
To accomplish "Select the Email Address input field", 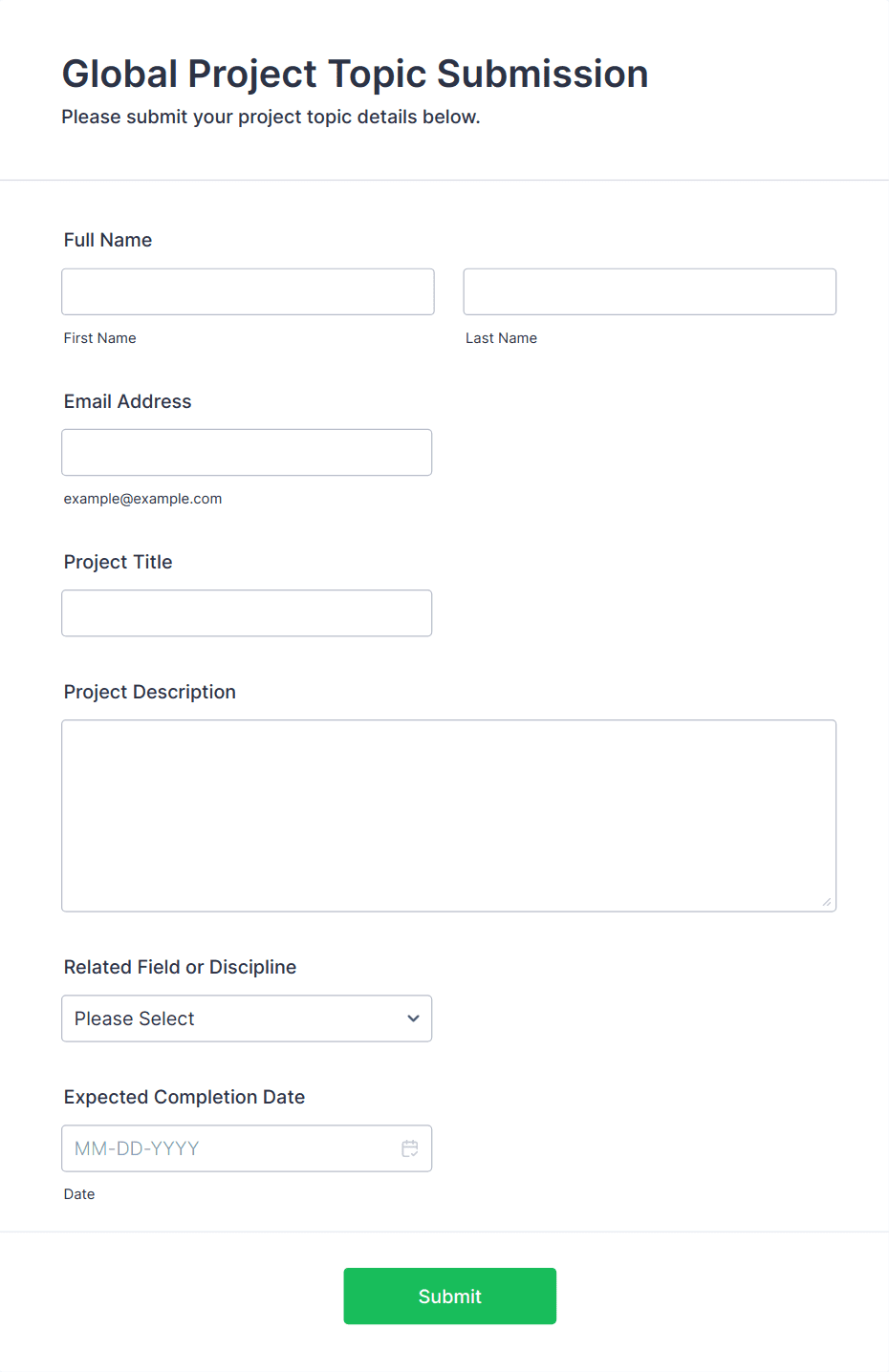I will coord(247,452).
